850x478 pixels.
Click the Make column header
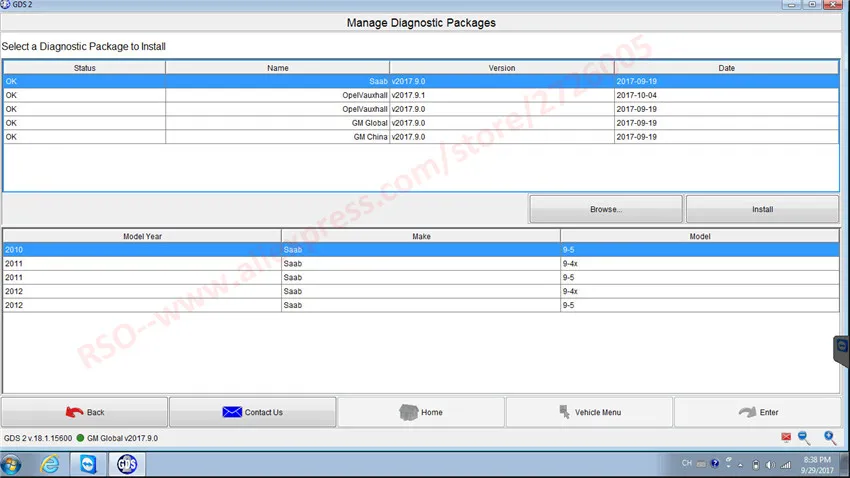[421, 236]
